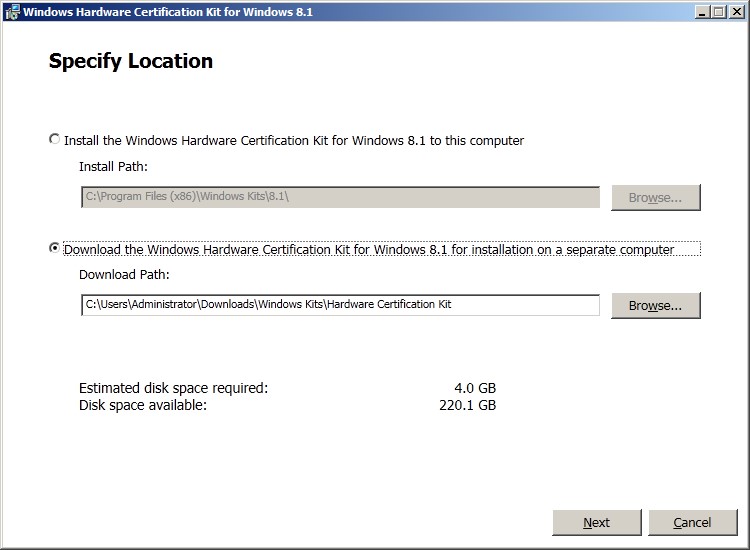Maximize the setup window
750x550 pixels.
pos(718,12)
